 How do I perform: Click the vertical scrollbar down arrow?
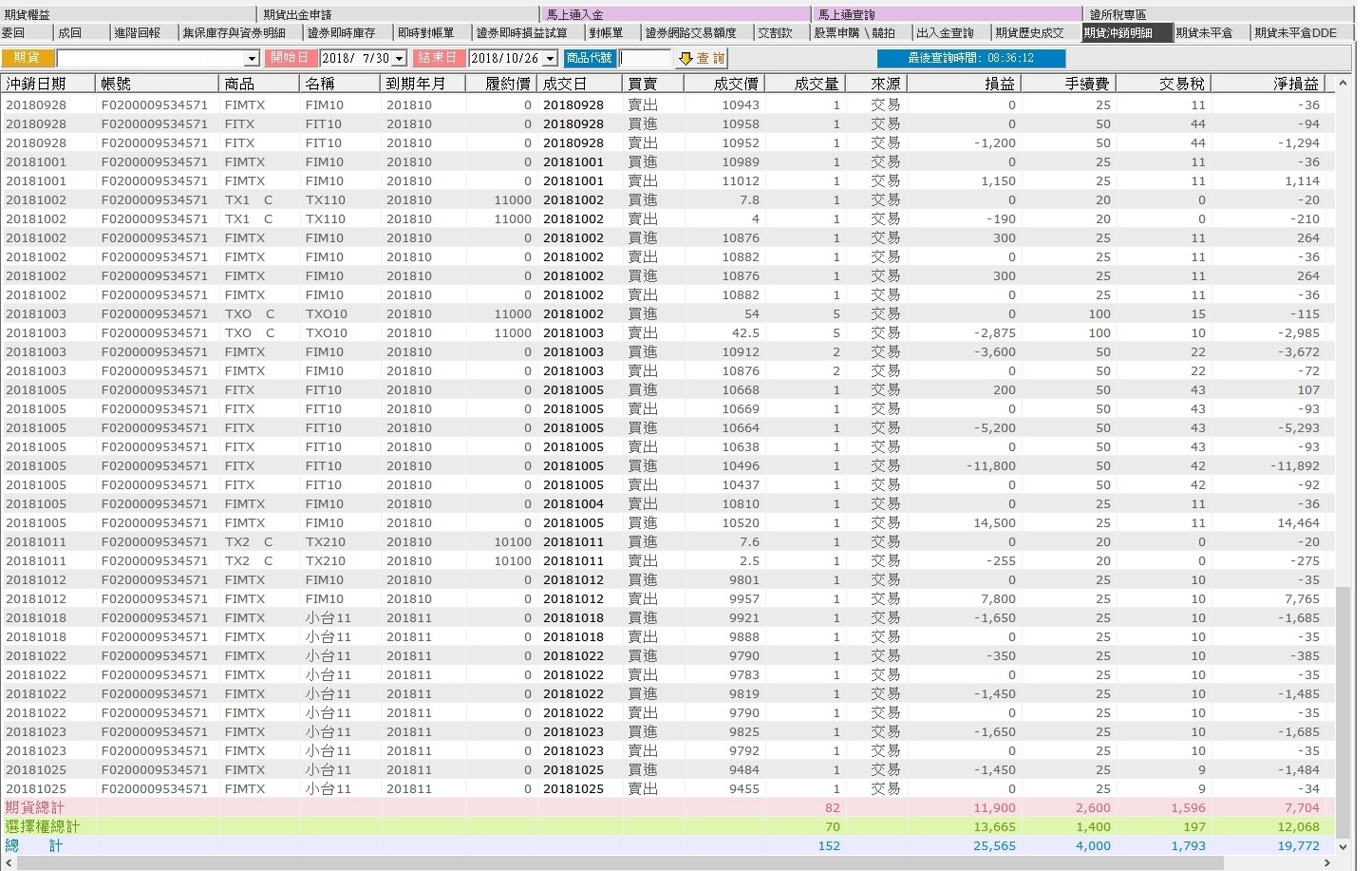coord(1343,846)
